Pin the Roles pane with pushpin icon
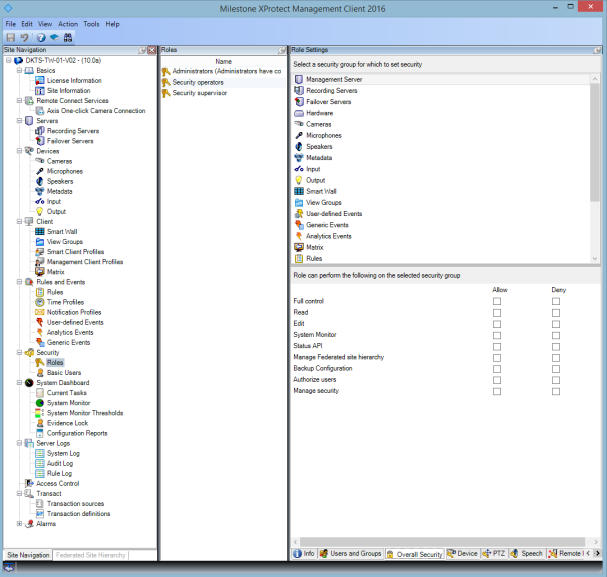 (282, 50)
